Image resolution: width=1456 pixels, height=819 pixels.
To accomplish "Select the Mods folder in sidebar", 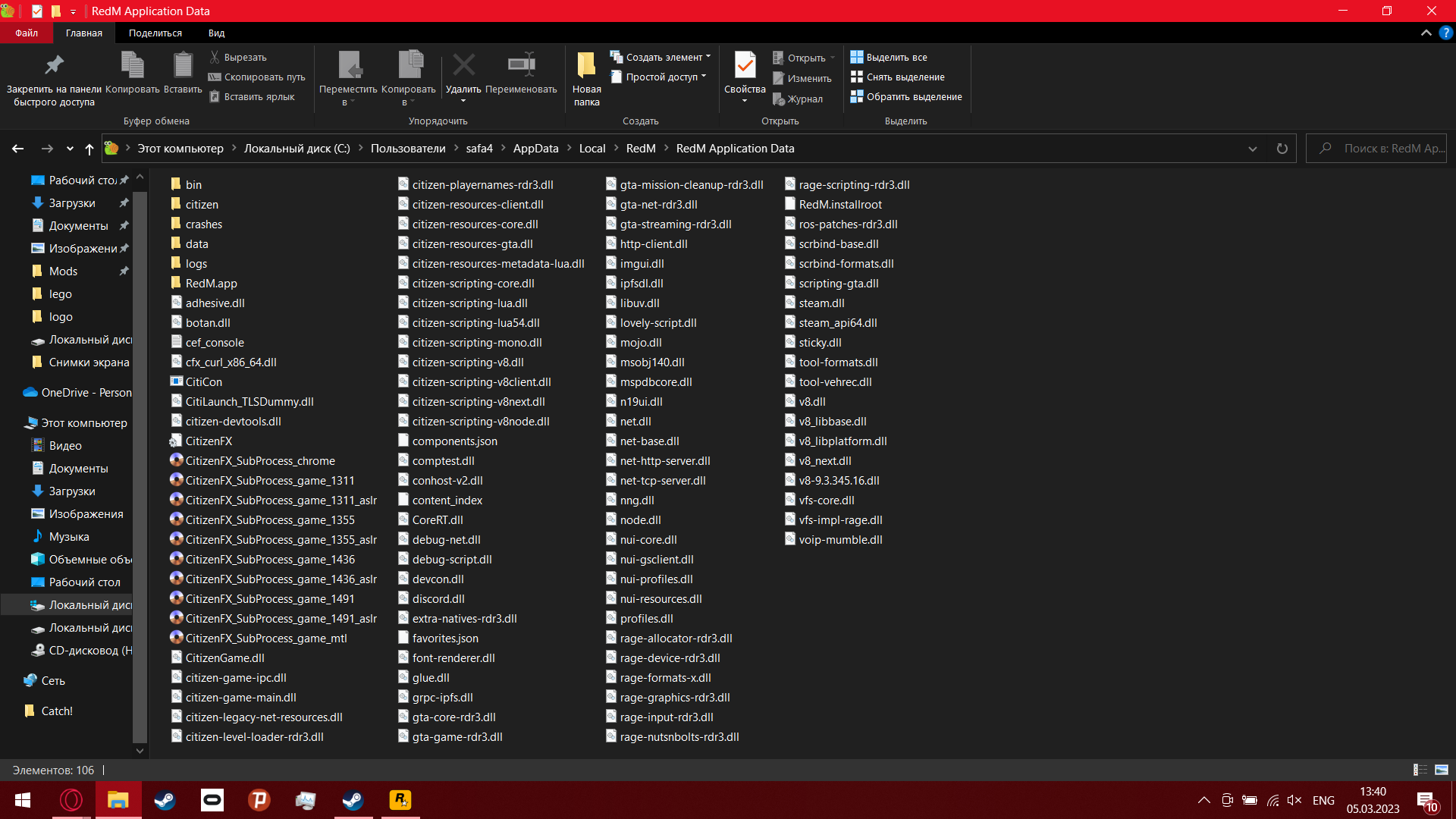I will tap(63, 271).
